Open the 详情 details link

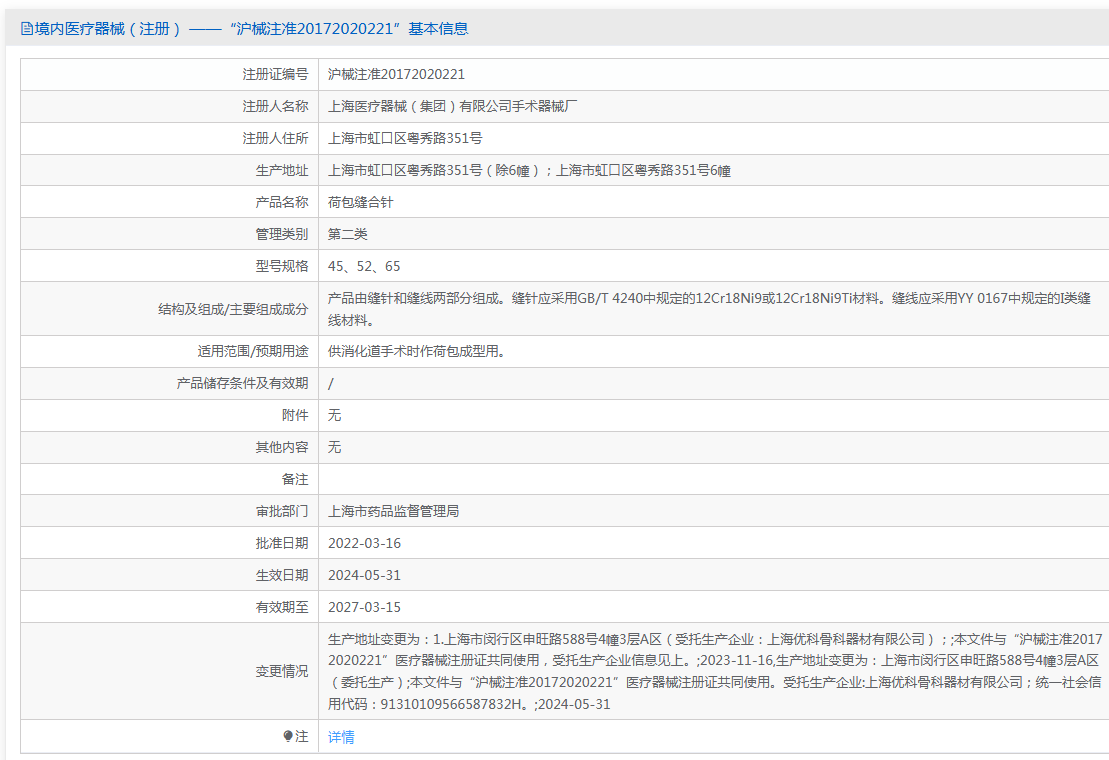point(341,737)
